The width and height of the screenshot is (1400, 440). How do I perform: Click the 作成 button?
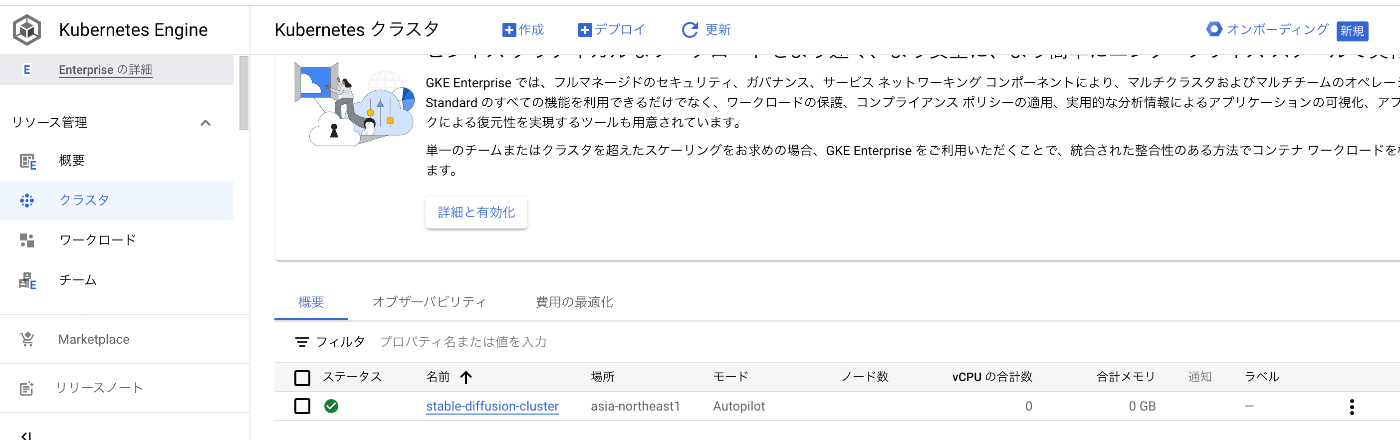click(x=523, y=30)
